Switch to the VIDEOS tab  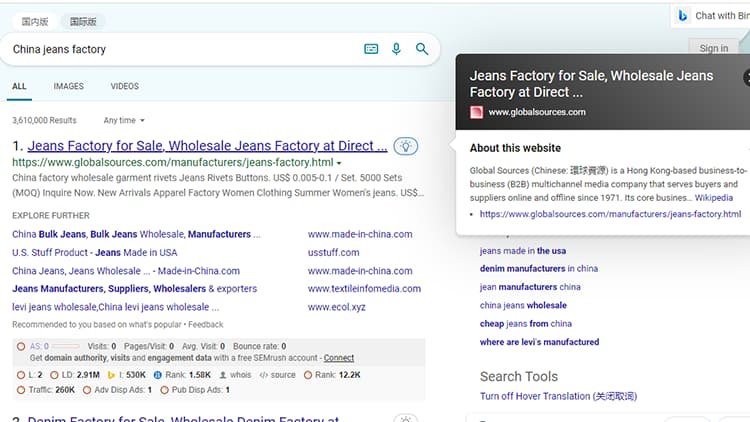(125, 87)
